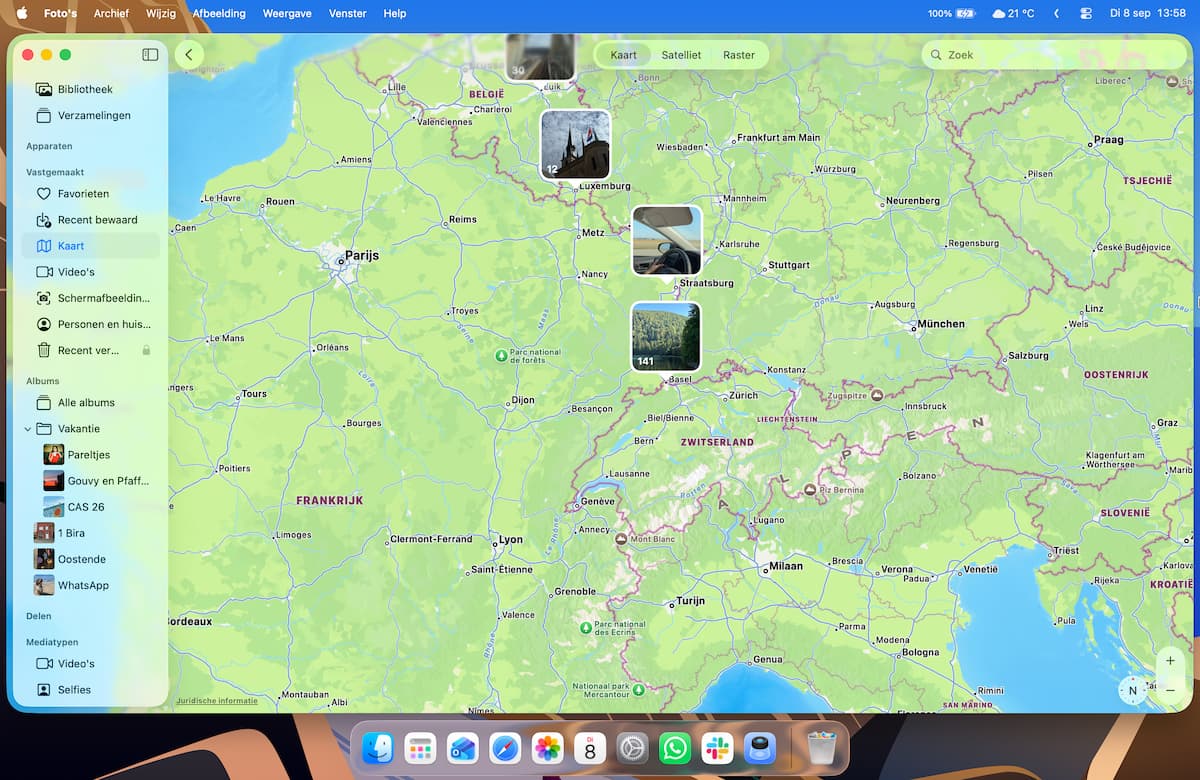The width and height of the screenshot is (1200, 780).
Task: Open Video's under Vastgemaakt
Action: [90, 271]
